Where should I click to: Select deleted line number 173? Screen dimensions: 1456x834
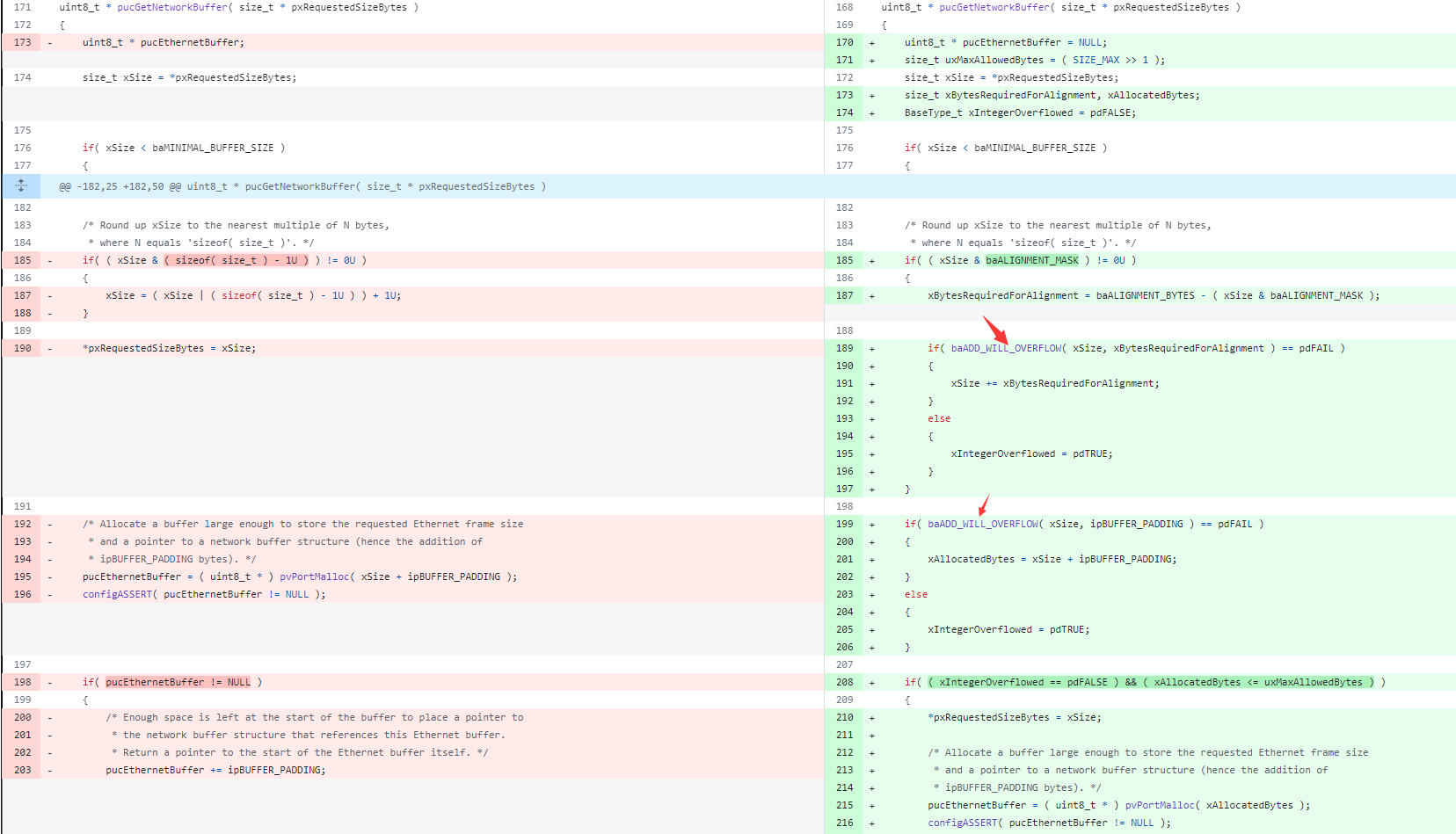22,42
